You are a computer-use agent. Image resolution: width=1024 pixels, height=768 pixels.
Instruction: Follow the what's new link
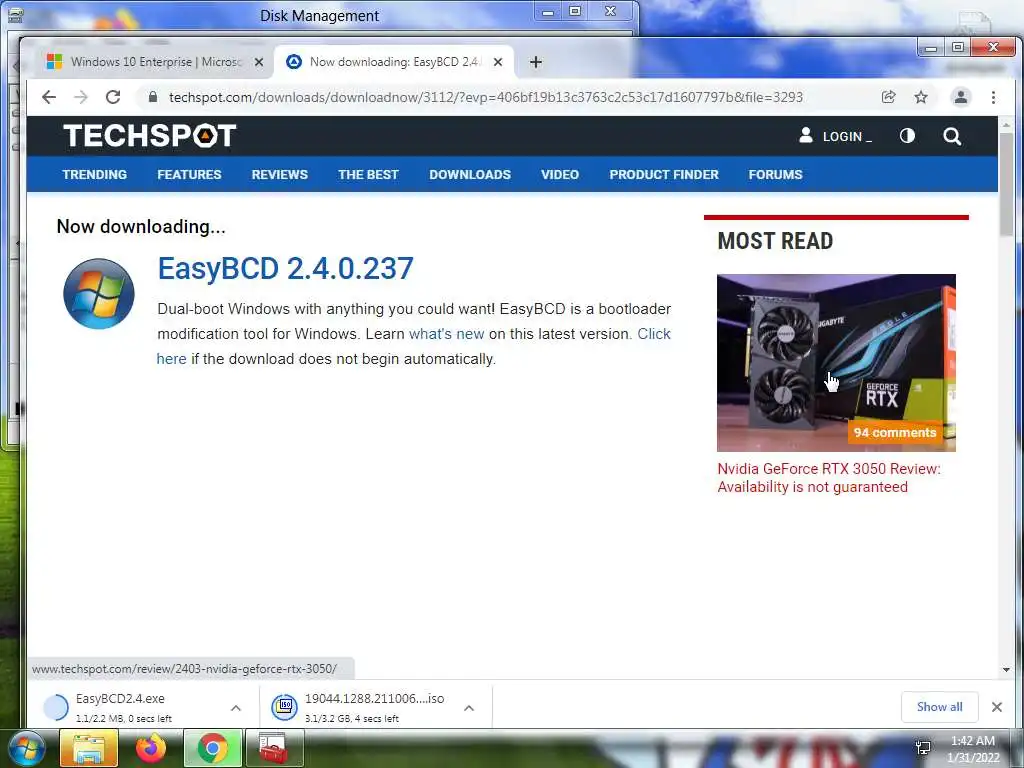(447, 334)
